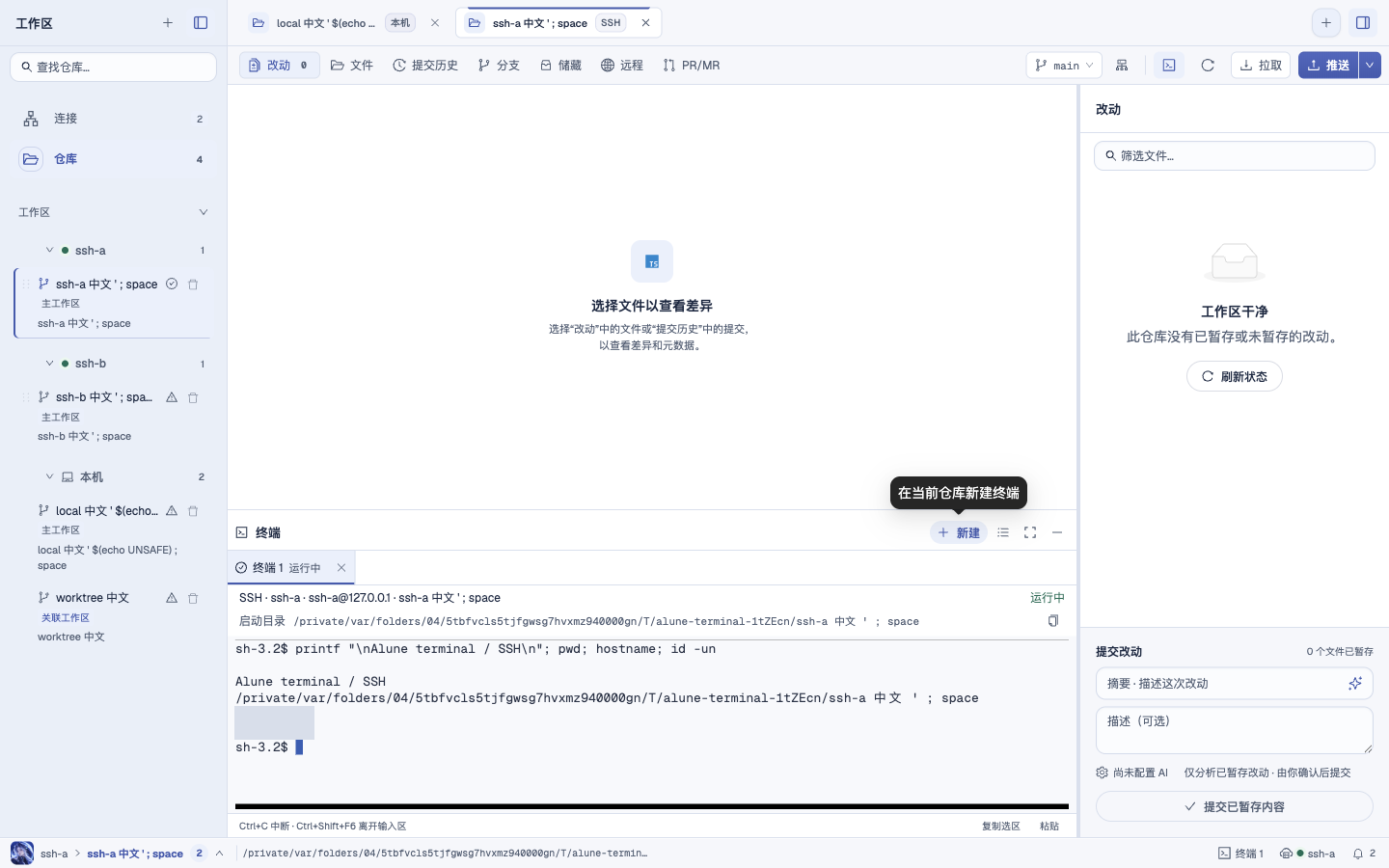This screenshot has width=1389, height=868.
Task: Collapse the ssh-a group
Action: pos(49,251)
